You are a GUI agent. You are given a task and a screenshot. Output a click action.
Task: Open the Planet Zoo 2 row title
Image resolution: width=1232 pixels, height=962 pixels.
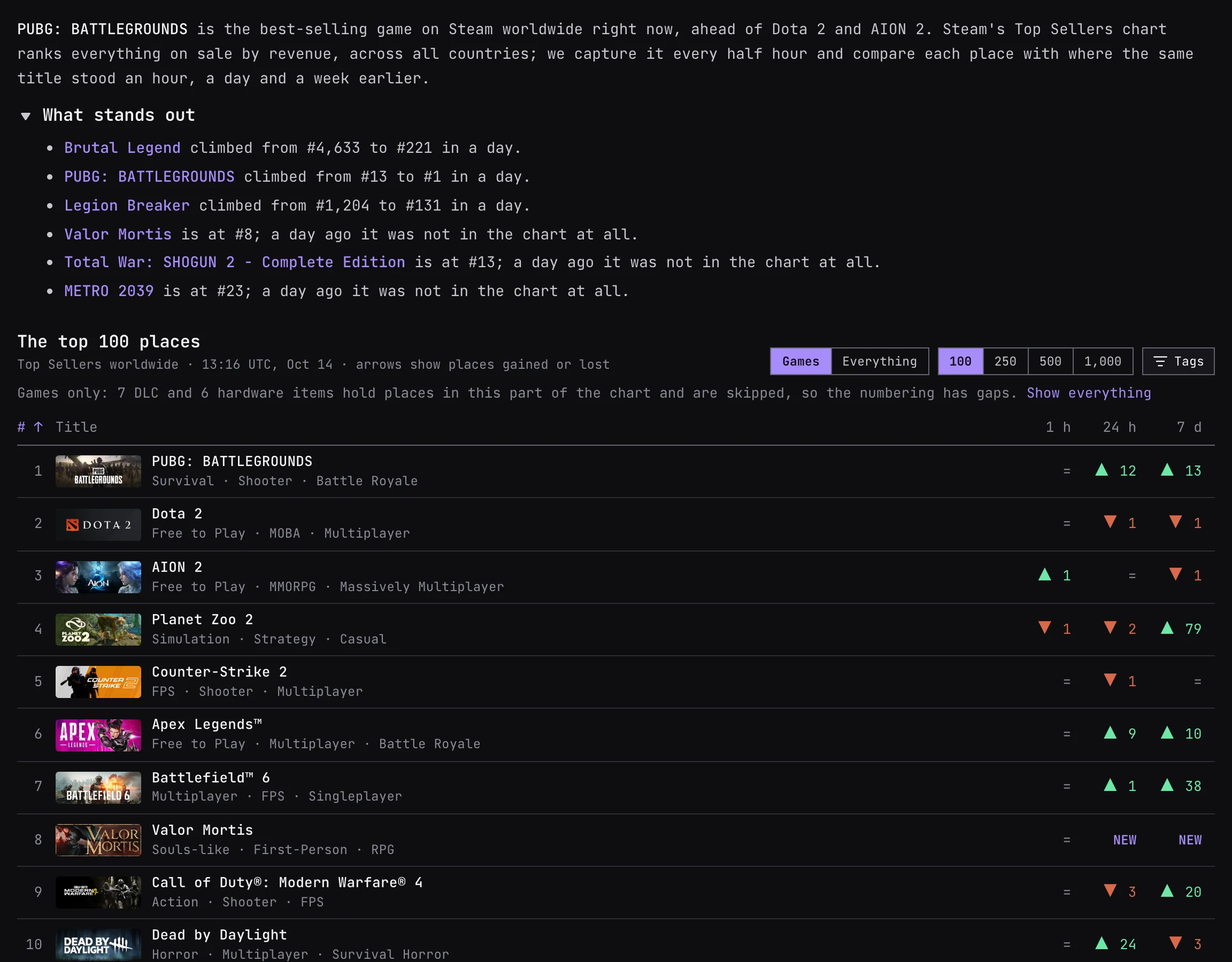203,619
